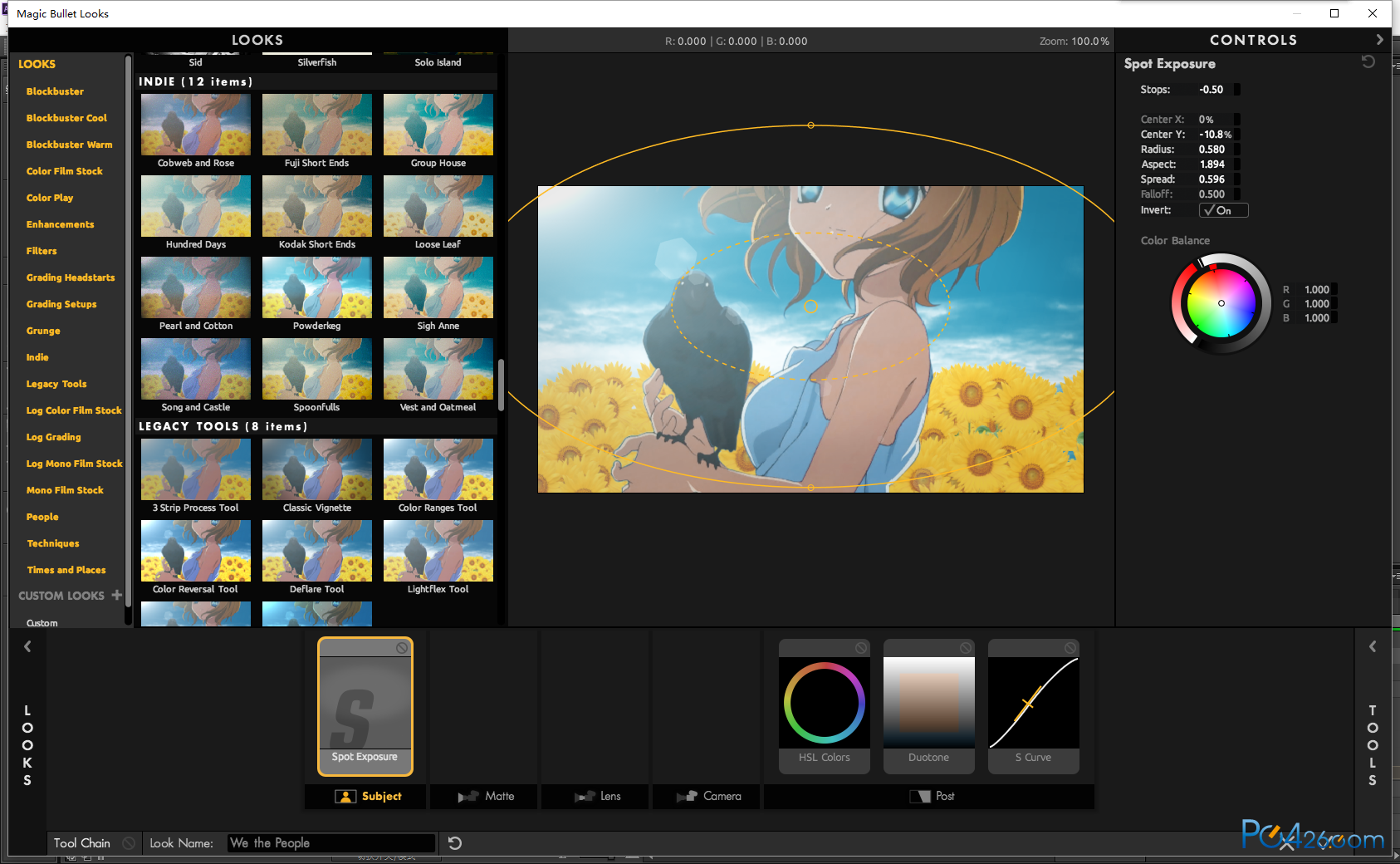
Task: Click the Aspect value 1.894
Action: 1212,164
